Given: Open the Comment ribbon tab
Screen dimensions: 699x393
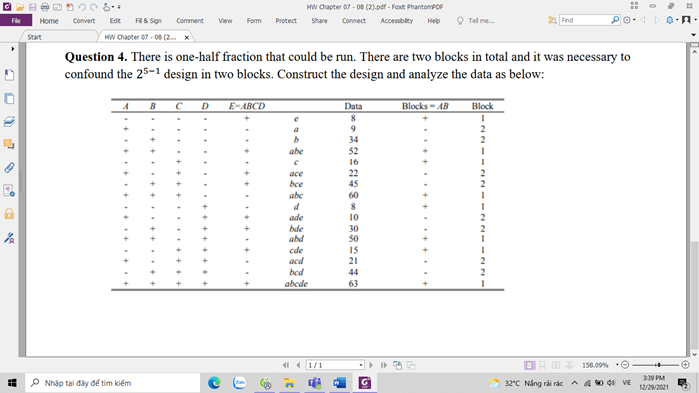Looking at the screenshot, I should pyautogui.click(x=190, y=20).
